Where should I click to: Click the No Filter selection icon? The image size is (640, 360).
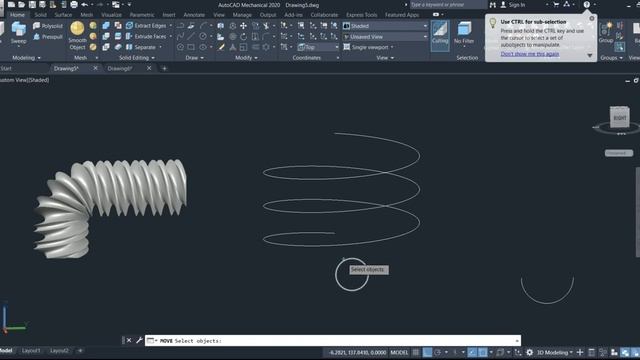(464, 33)
